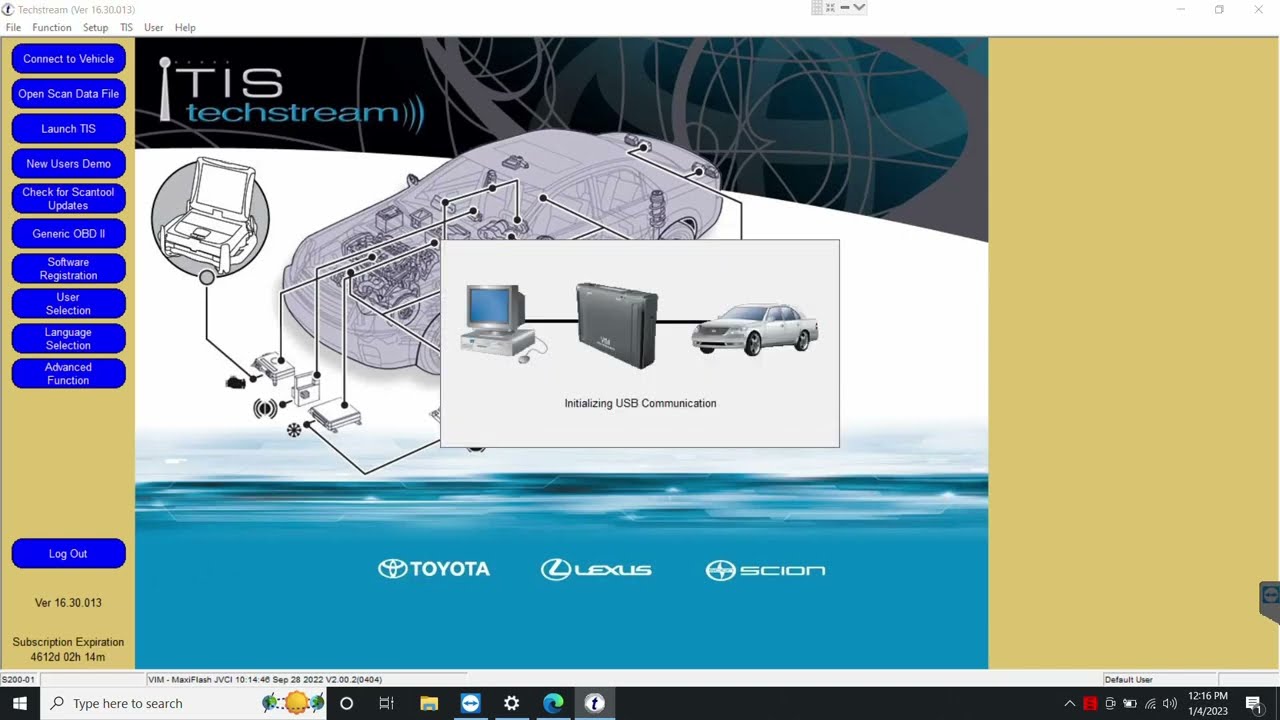Open Settings gear on taskbar
The image size is (1280, 720).
(512, 703)
